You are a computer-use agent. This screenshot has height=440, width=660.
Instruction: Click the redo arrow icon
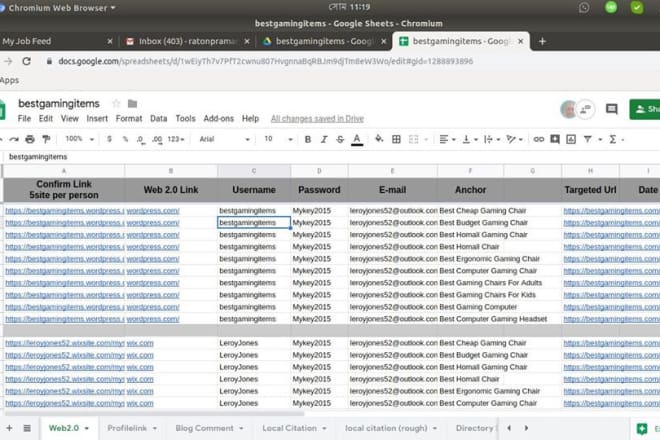pyautogui.click(x=14, y=139)
